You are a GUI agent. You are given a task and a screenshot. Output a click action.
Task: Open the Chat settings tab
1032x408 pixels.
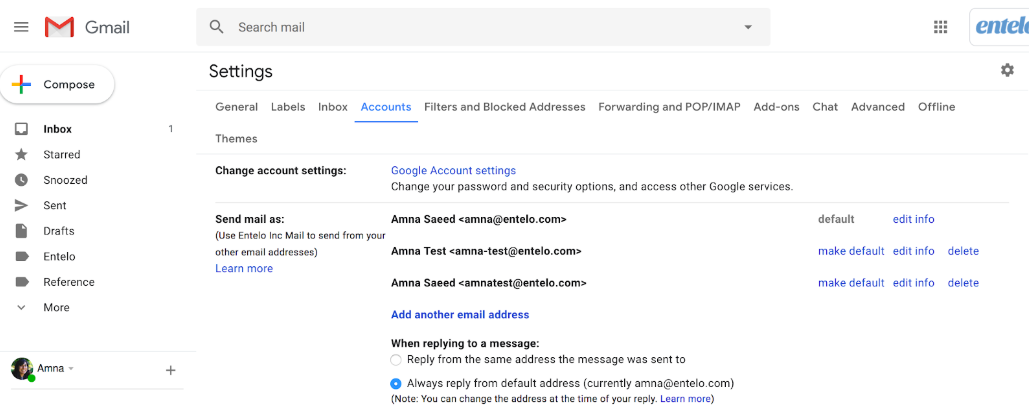[x=825, y=107]
